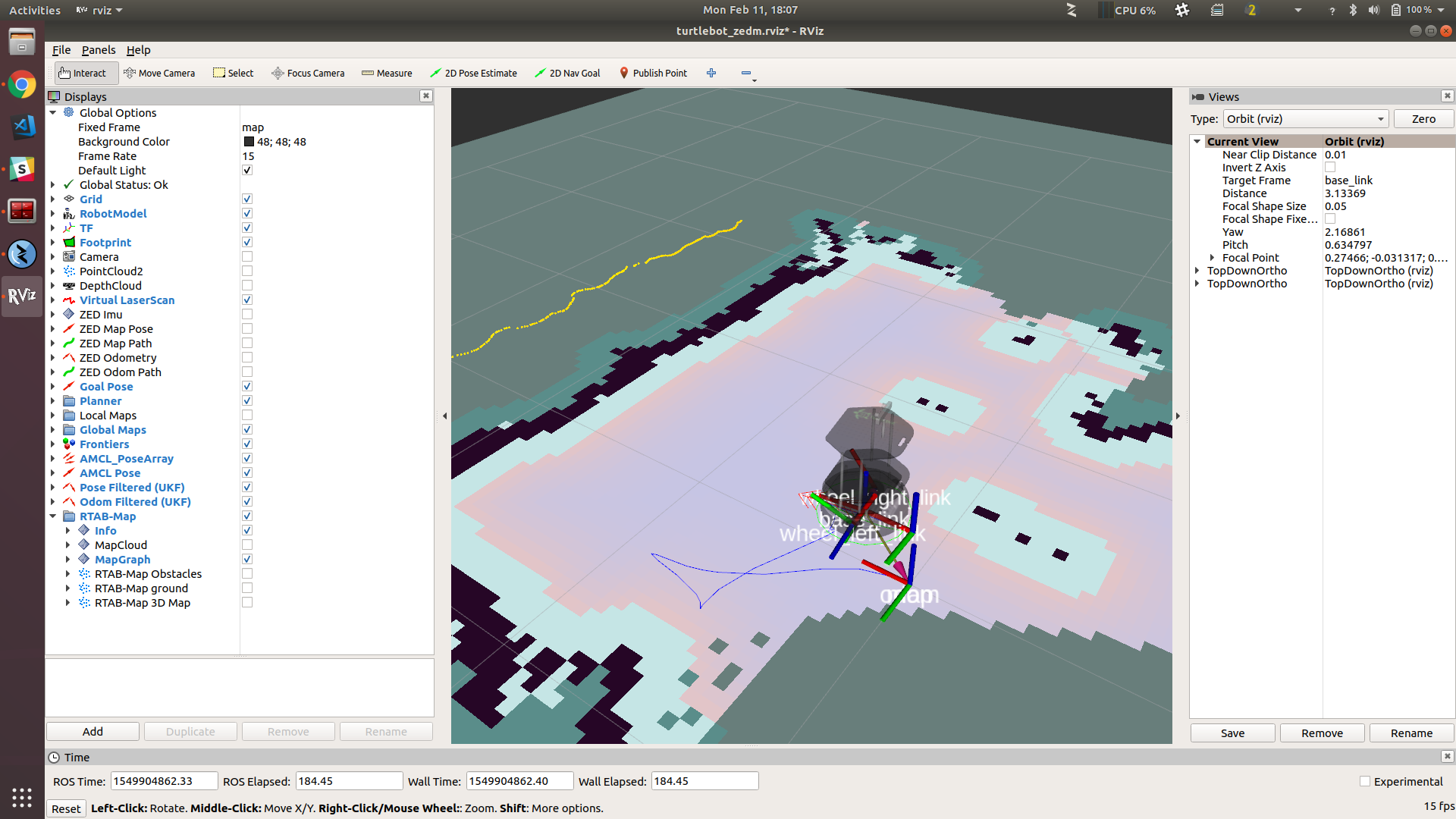Click the Background Color black swatch
Viewport: 1456px width, 819px height.
pyautogui.click(x=249, y=142)
